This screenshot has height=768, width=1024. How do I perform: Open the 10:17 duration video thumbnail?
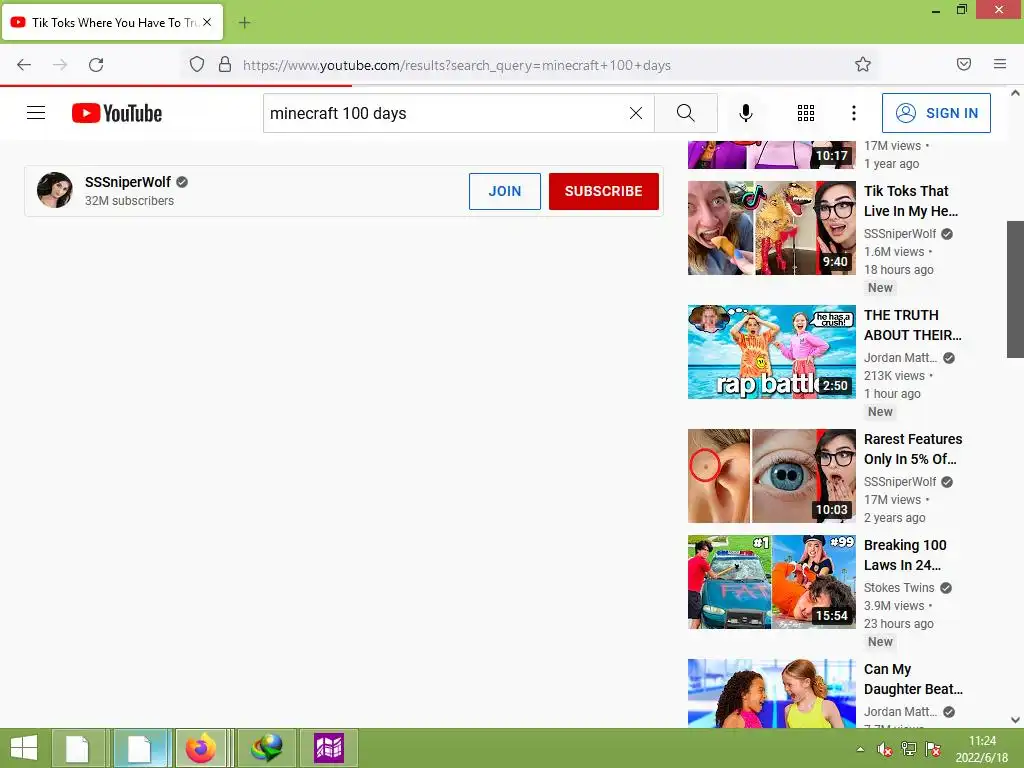[772, 155]
